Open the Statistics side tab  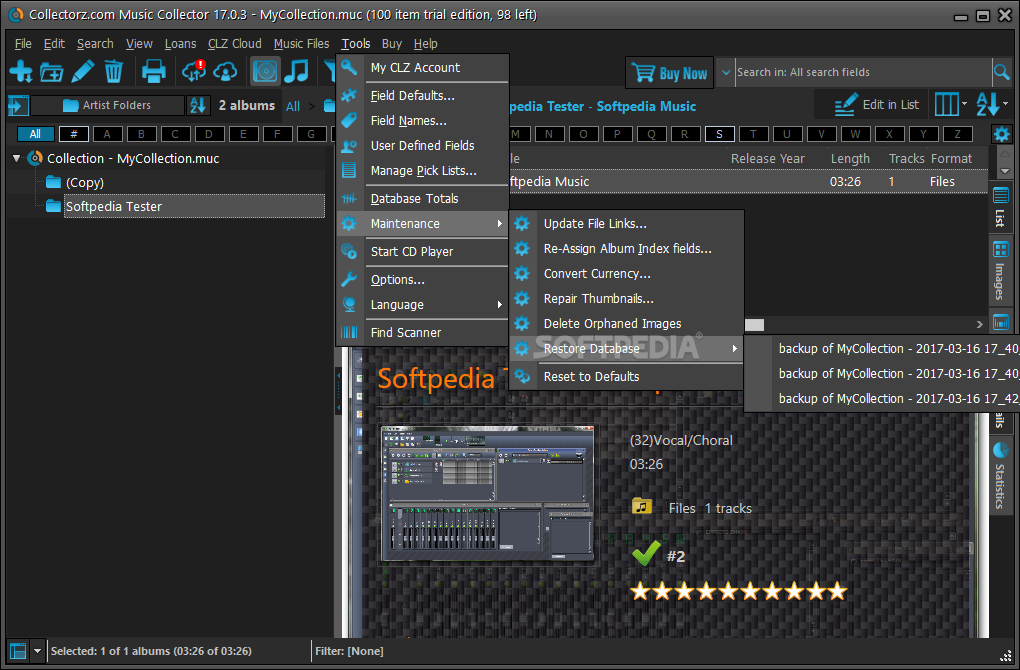[1000, 475]
